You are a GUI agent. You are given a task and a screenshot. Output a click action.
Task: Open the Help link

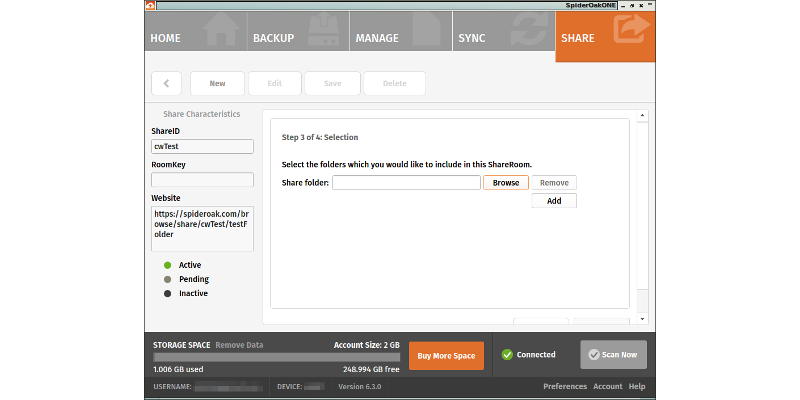(637, 386)
